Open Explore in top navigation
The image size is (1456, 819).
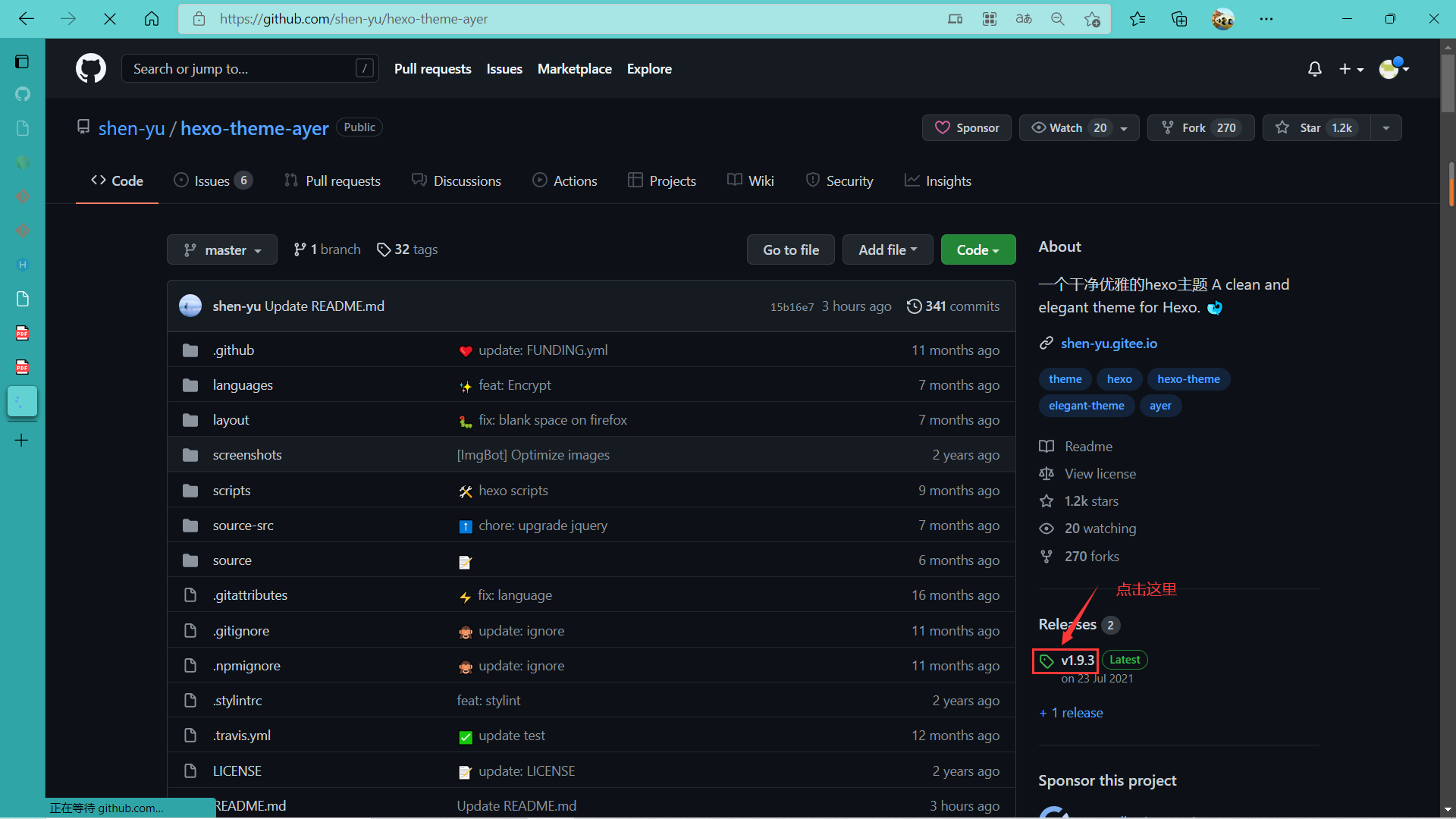[x=649, y=69]
